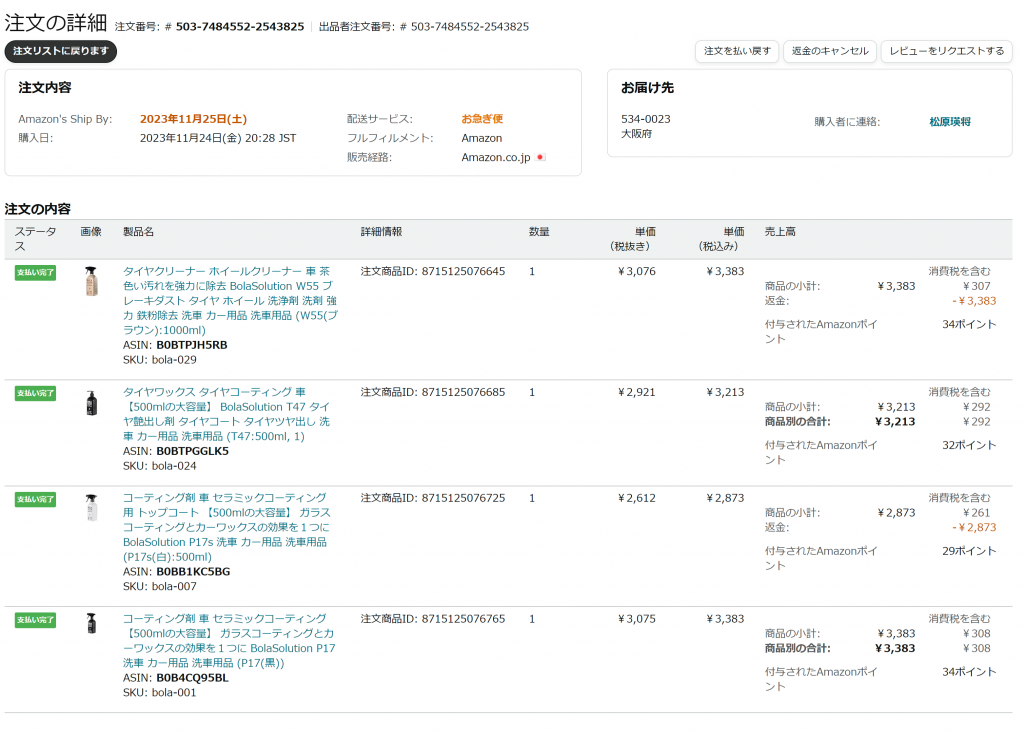Screen dimensions: 1024x737
Task: Click order item ID 8715125076725
Action: pos(463,498)
